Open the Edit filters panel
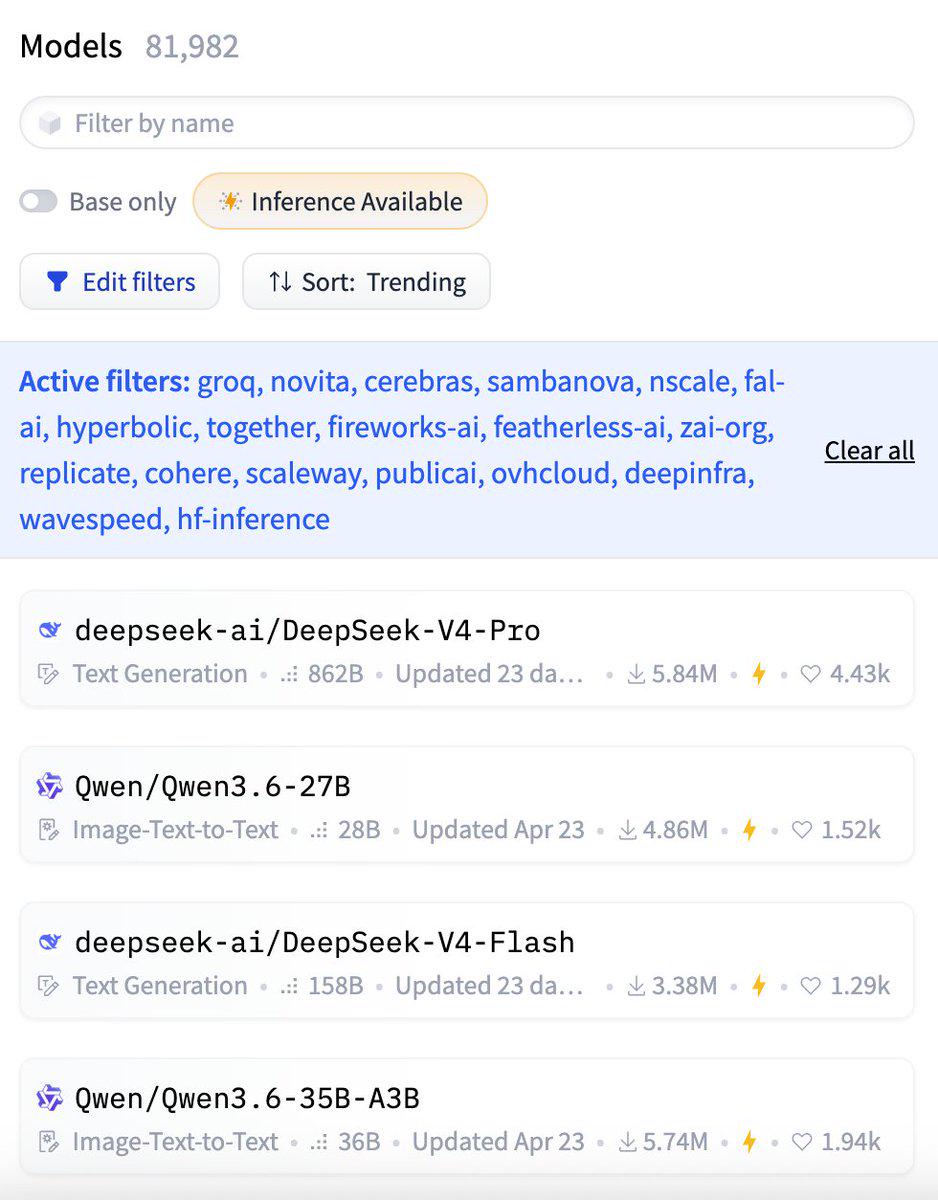Image resolution: width=938 pixels, height=1200 pixels. [x=120, y=282]
